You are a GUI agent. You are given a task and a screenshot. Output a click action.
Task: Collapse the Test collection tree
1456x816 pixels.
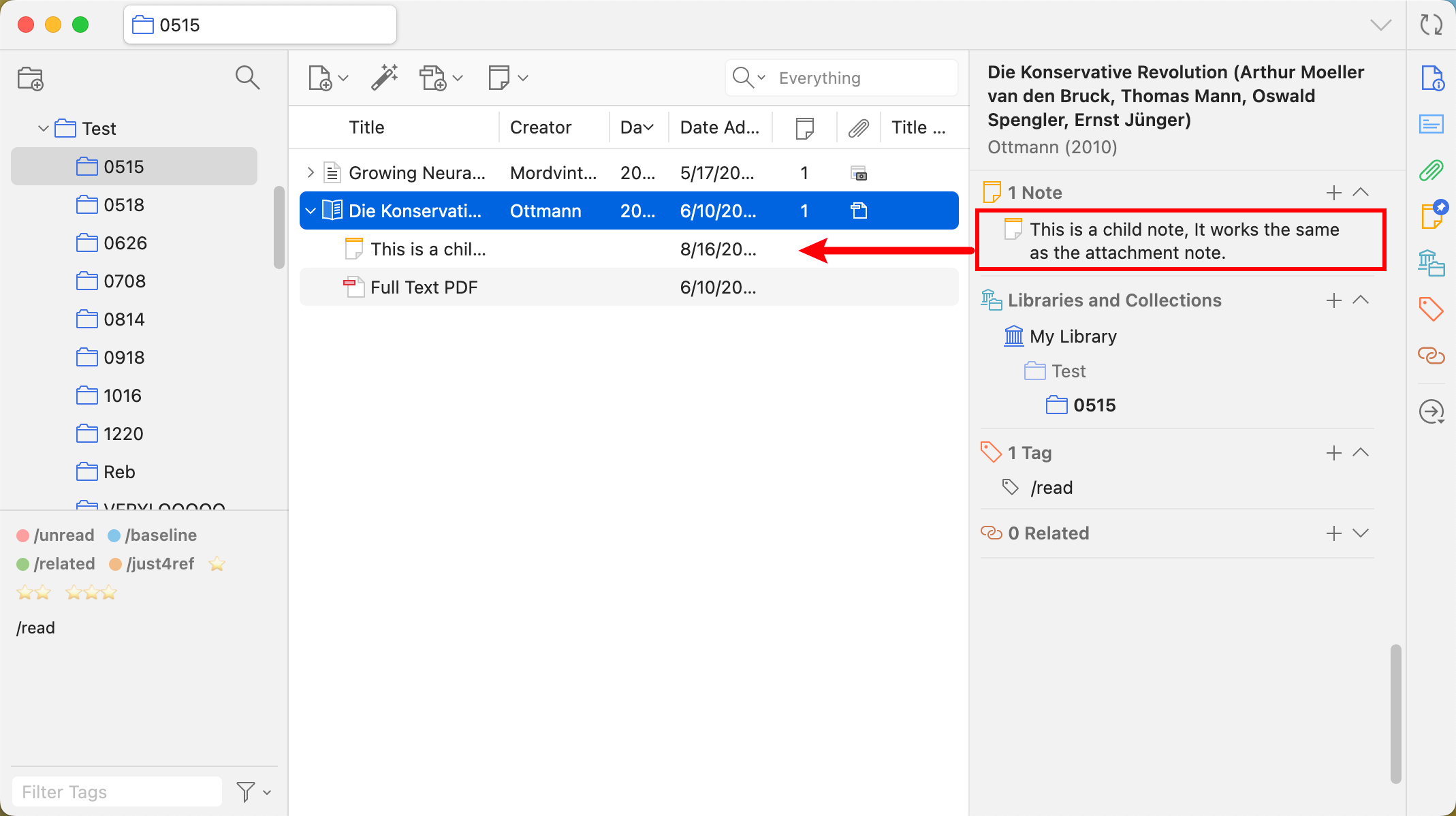point(43,128)
